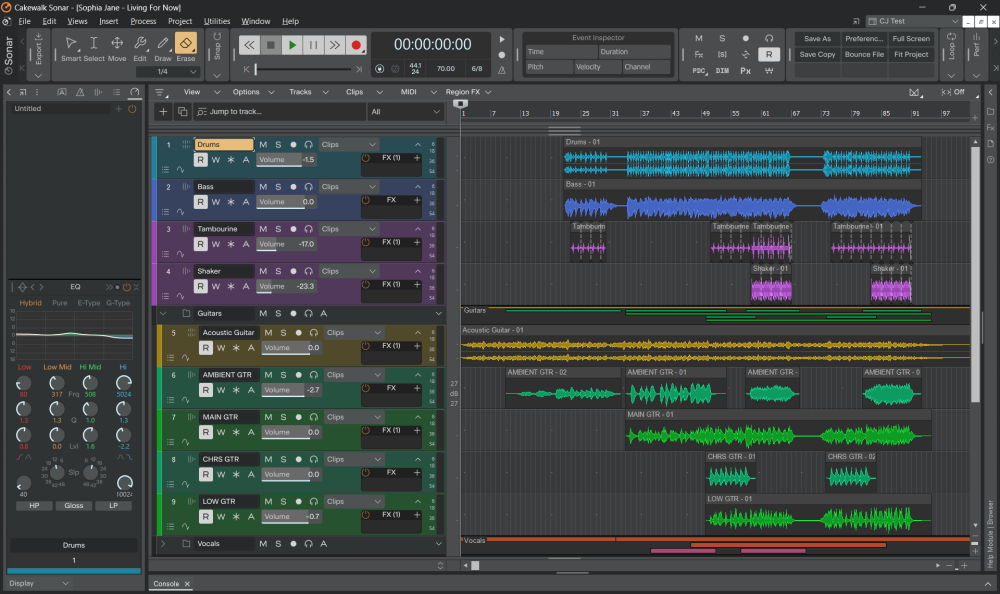This screenshot has width=1000, height=594.
Task: Open the Insert menu
Action: [x=108, y=21]
